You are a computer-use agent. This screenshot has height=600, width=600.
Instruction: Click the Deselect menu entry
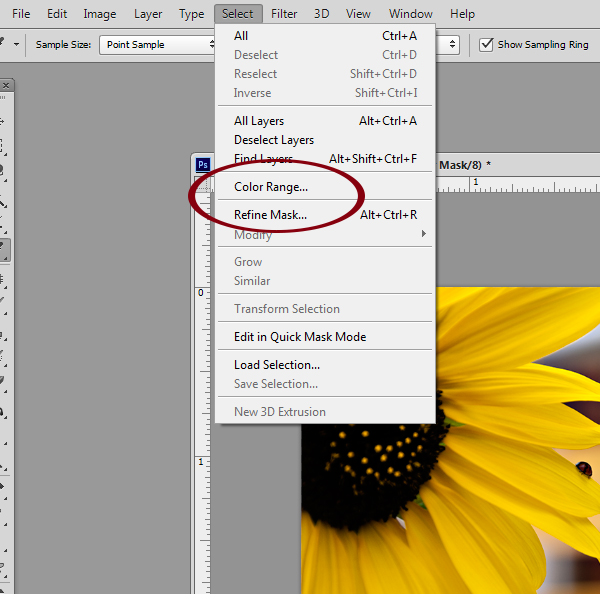click(325, 55)
